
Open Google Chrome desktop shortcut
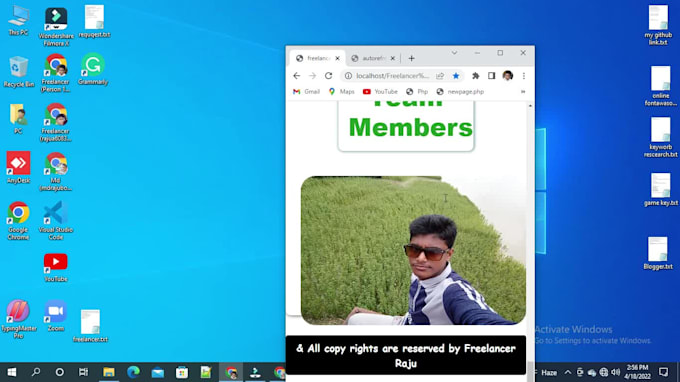[x=18, y=220]
